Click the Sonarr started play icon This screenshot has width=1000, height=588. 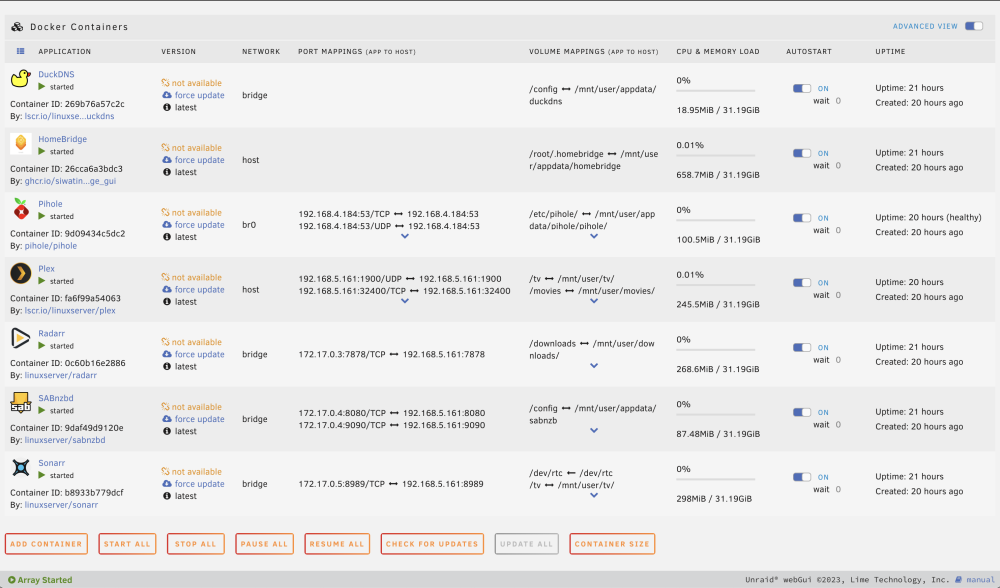click(42, 476)
